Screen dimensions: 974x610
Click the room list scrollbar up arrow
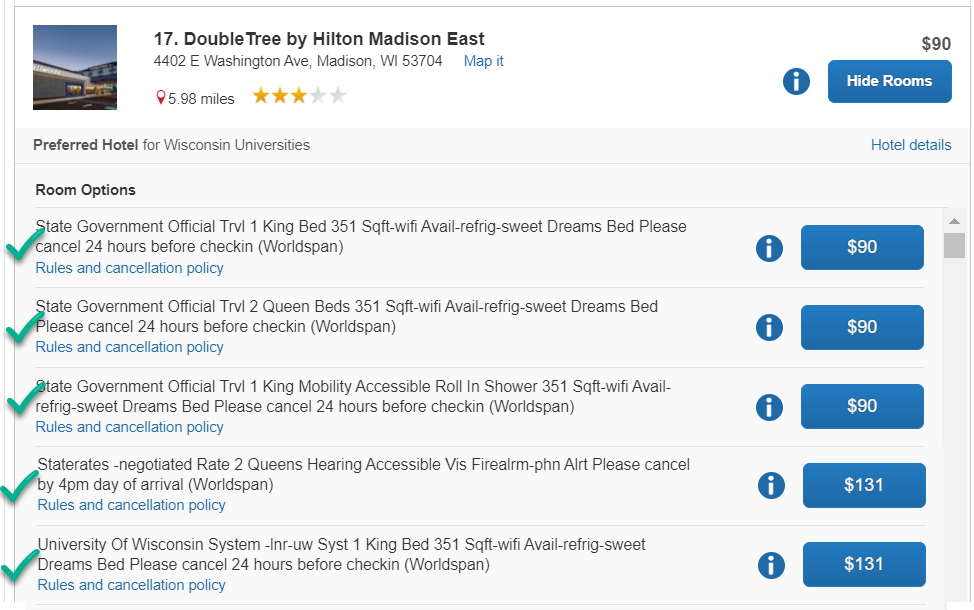954,220
